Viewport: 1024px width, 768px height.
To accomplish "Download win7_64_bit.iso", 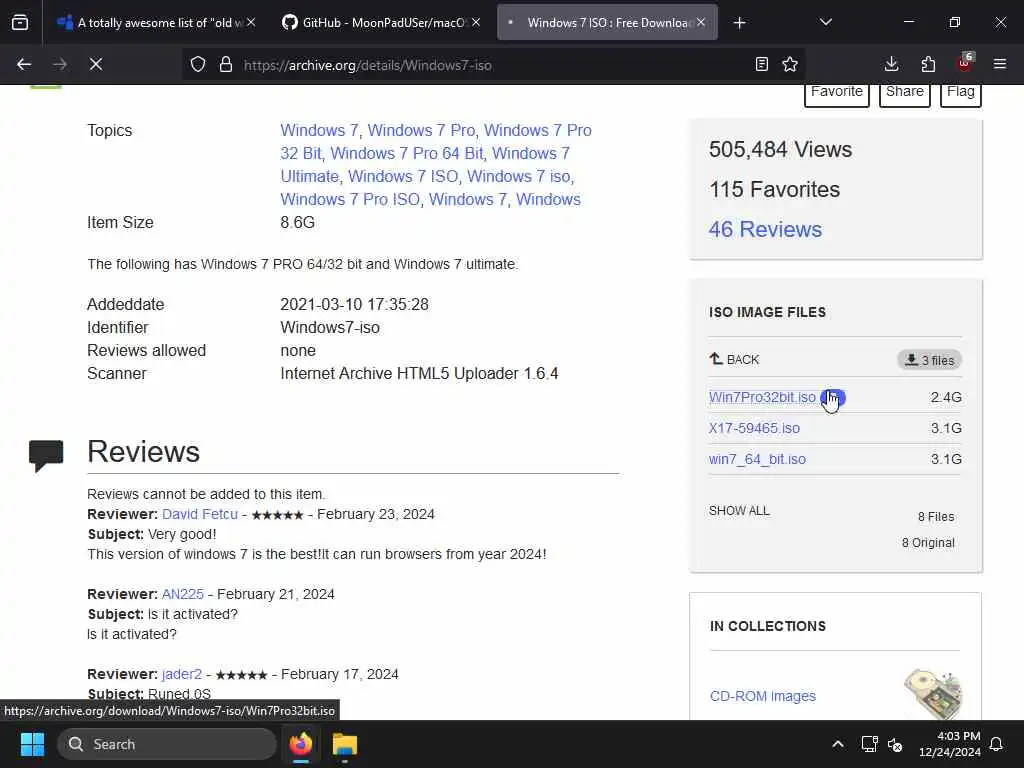I will (758, 459).
